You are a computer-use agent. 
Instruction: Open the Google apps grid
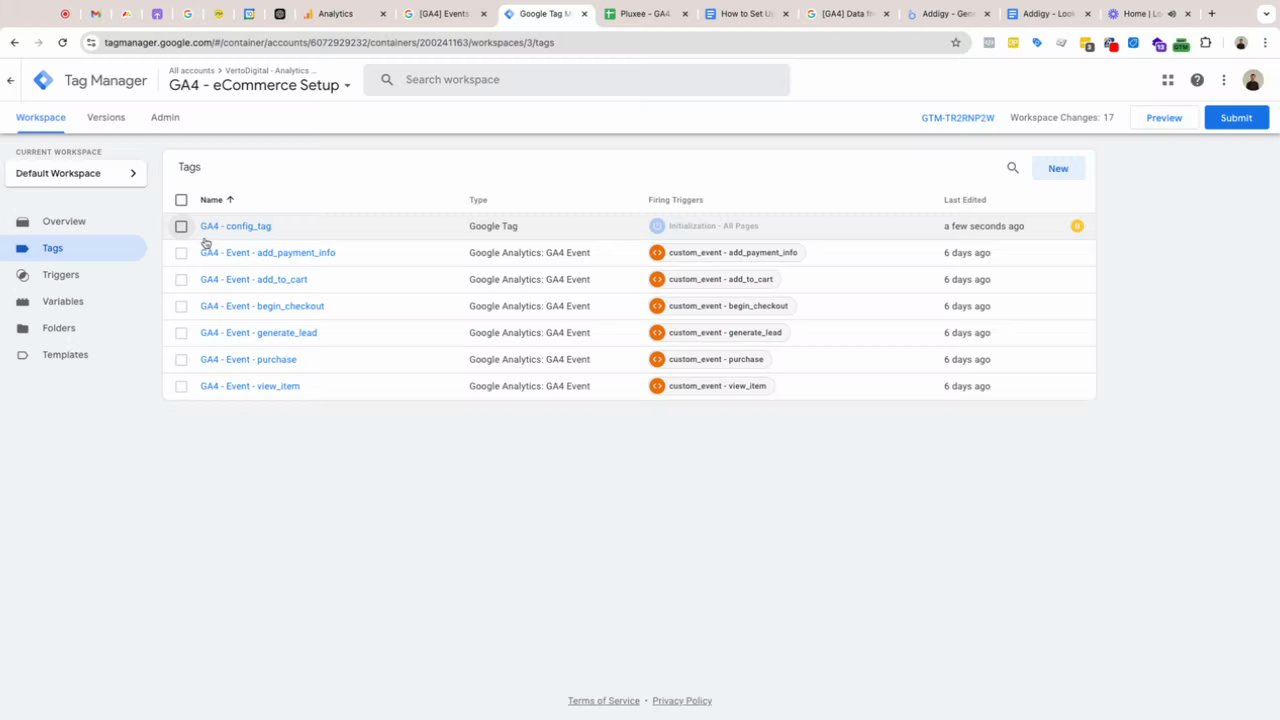tap(1168, 80)
